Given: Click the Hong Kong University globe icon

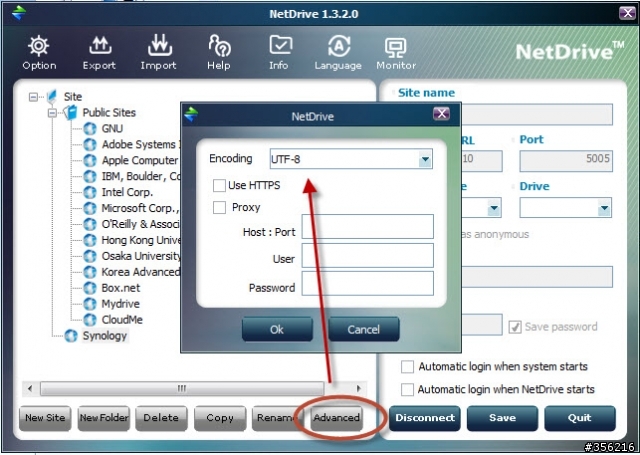Looking at the screenshot, I should (90, 240).
